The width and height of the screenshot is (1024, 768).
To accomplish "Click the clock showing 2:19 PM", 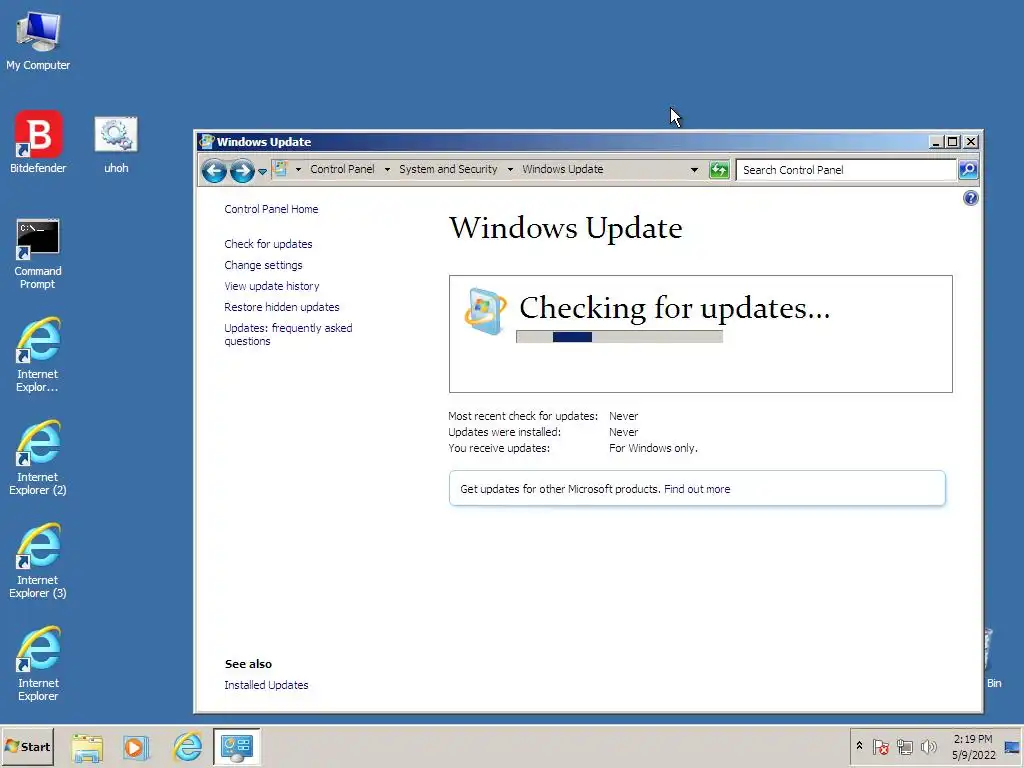I will tap(973, 747).
